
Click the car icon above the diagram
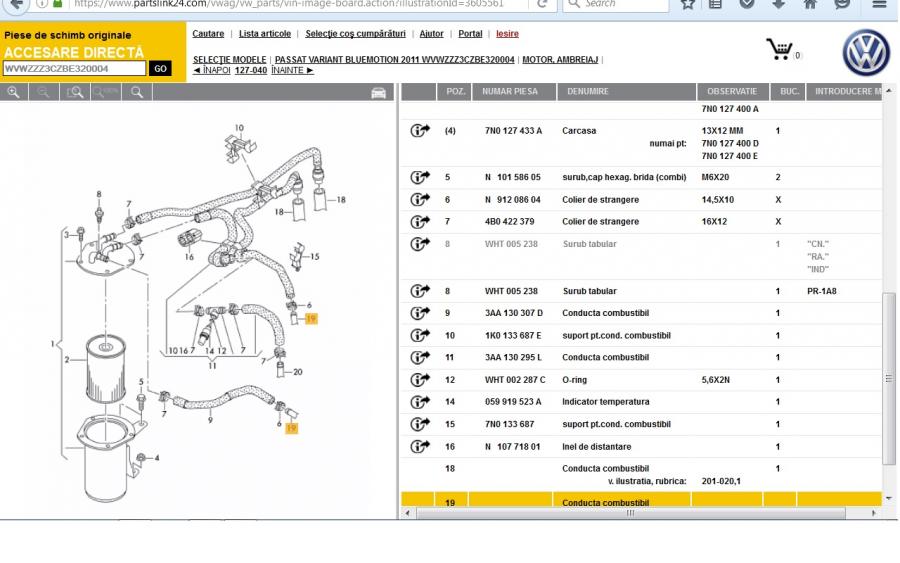pyautogui.click(x=378, y=93)
